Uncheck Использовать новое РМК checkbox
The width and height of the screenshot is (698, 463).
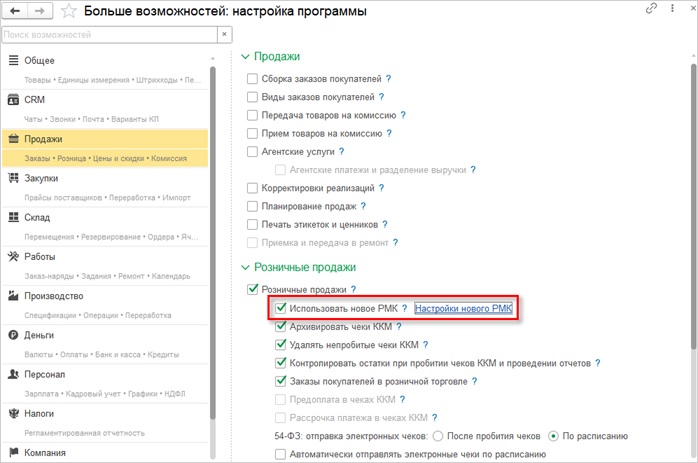280,308
